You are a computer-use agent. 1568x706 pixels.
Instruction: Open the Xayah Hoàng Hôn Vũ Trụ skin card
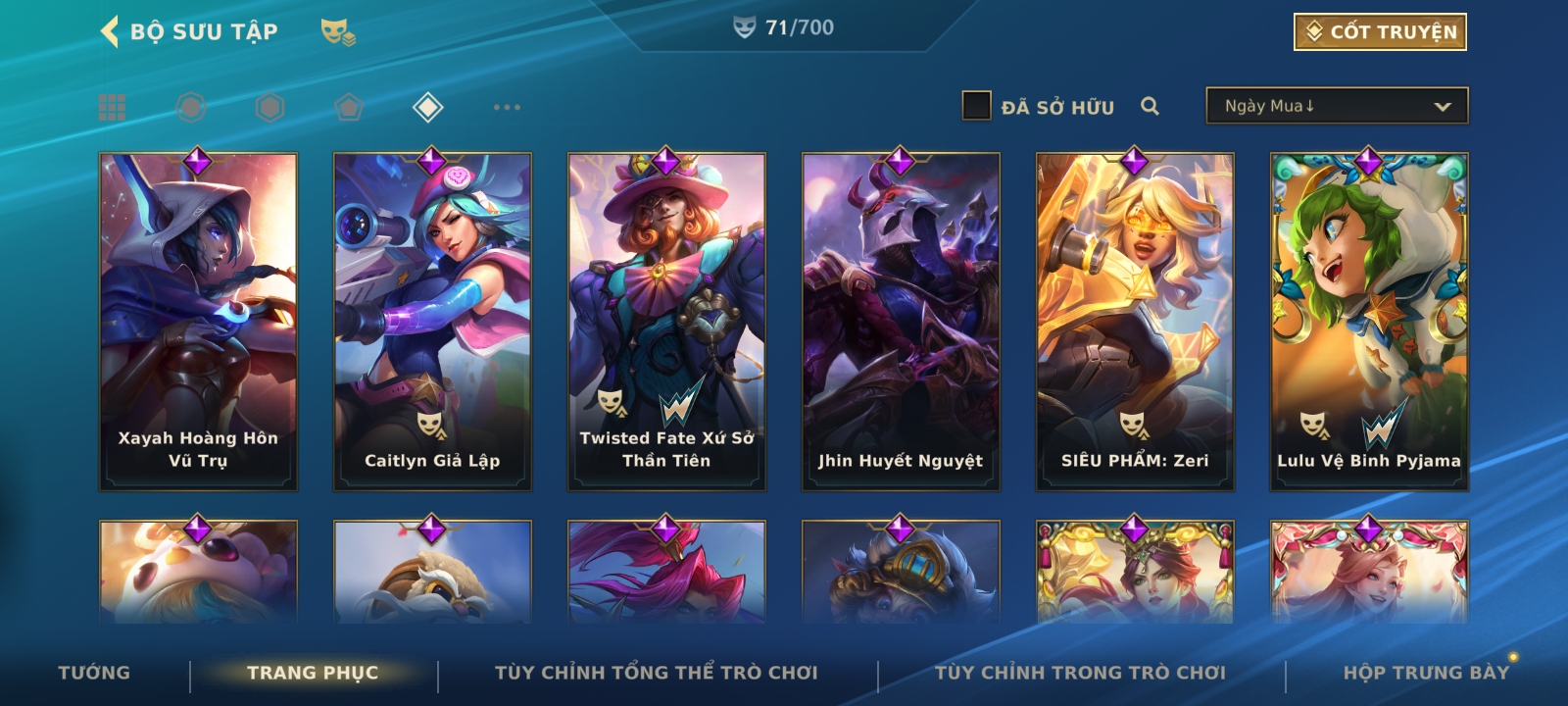tap(198, 322)
